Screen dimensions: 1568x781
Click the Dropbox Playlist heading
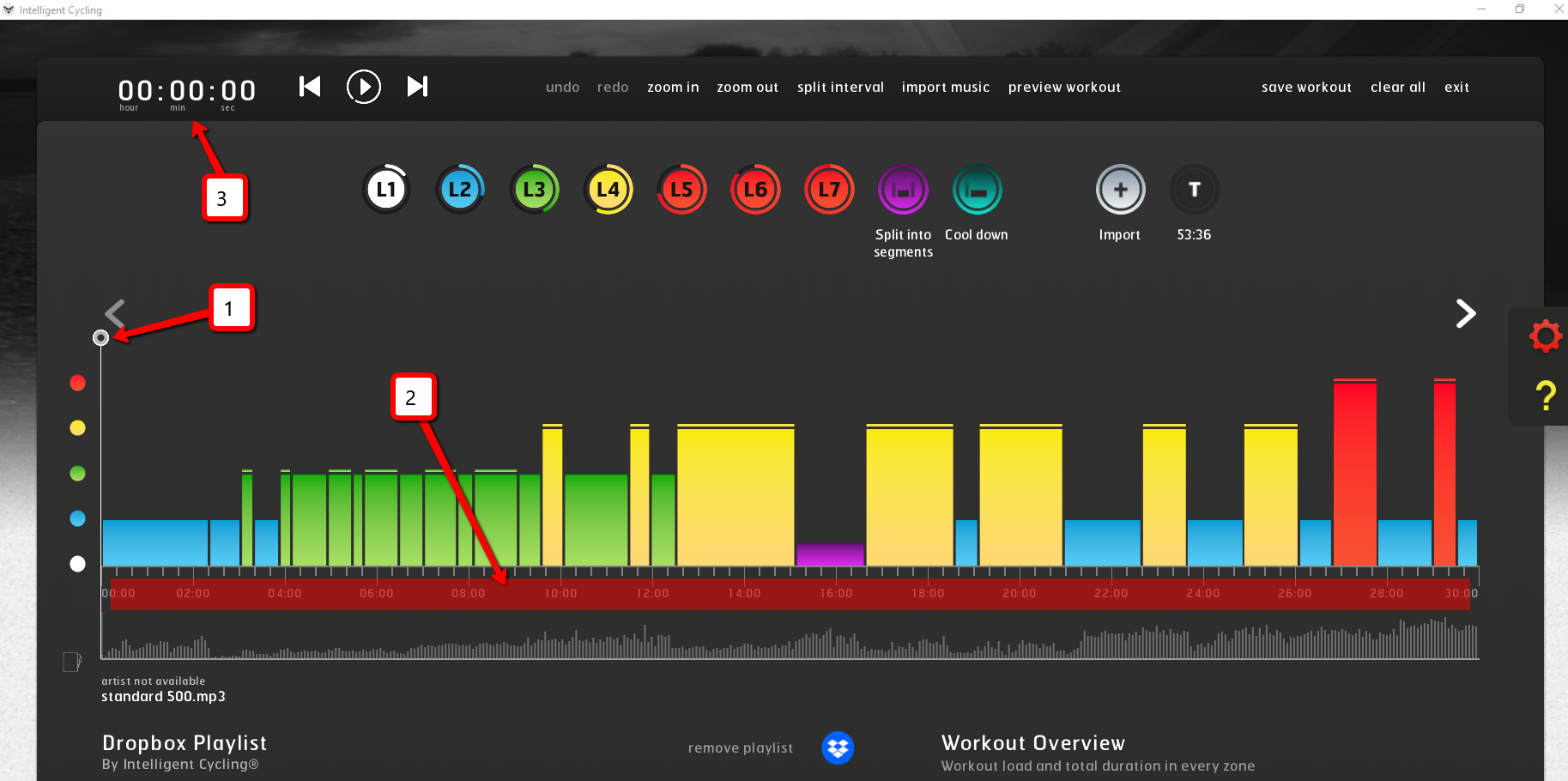click(x=185, y=743)
